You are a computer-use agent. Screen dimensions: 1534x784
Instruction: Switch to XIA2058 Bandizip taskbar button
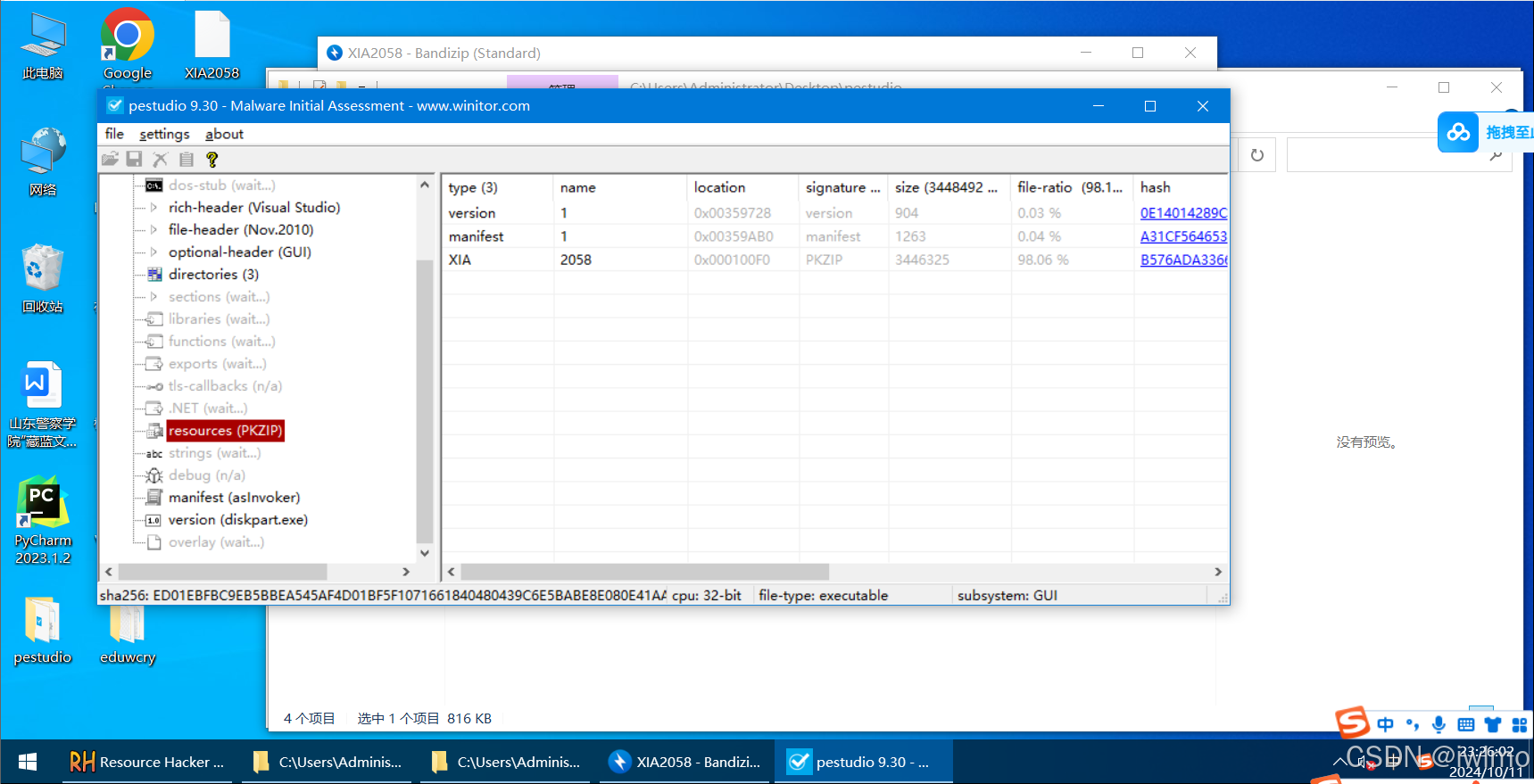[x=684, y=762]
